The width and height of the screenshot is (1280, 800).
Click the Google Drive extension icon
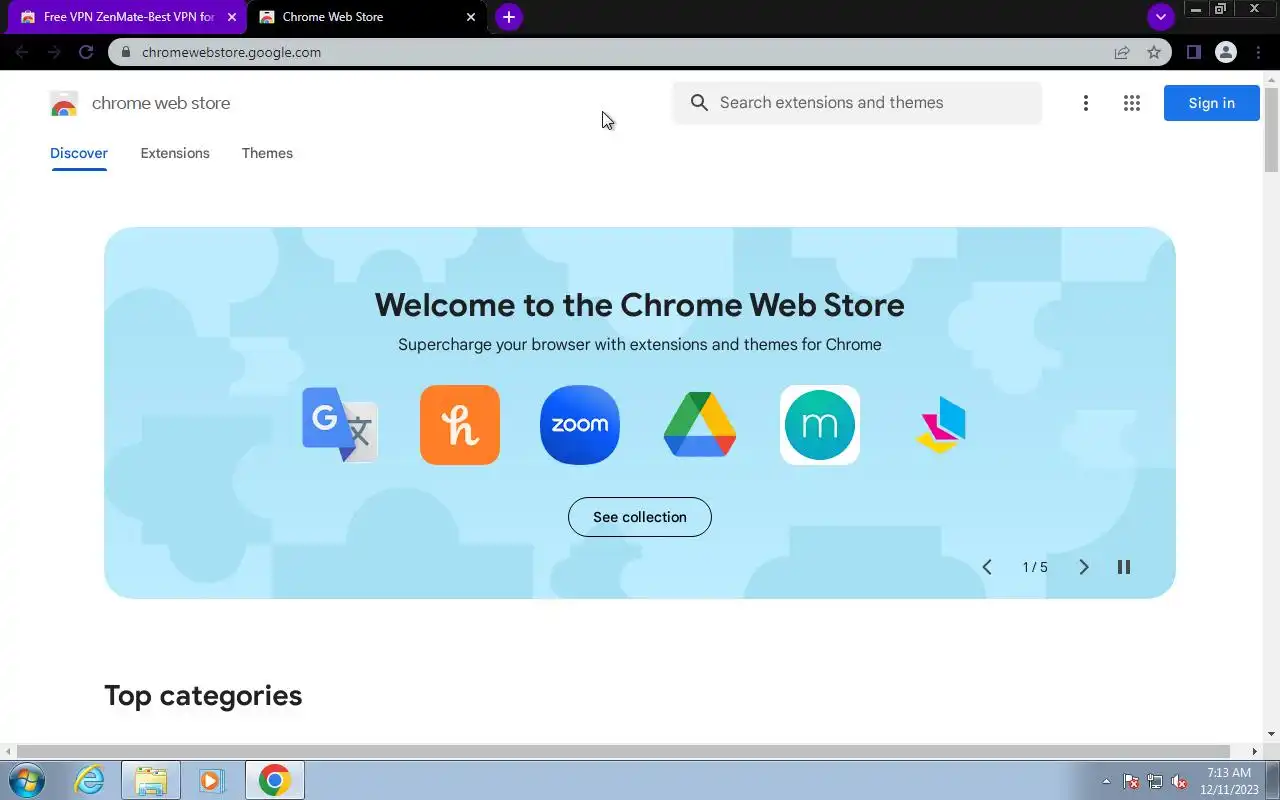[700, 425]
